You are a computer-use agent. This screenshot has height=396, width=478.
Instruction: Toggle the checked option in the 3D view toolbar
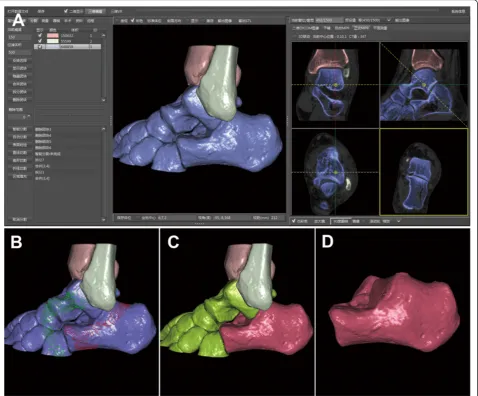point(133,21)
